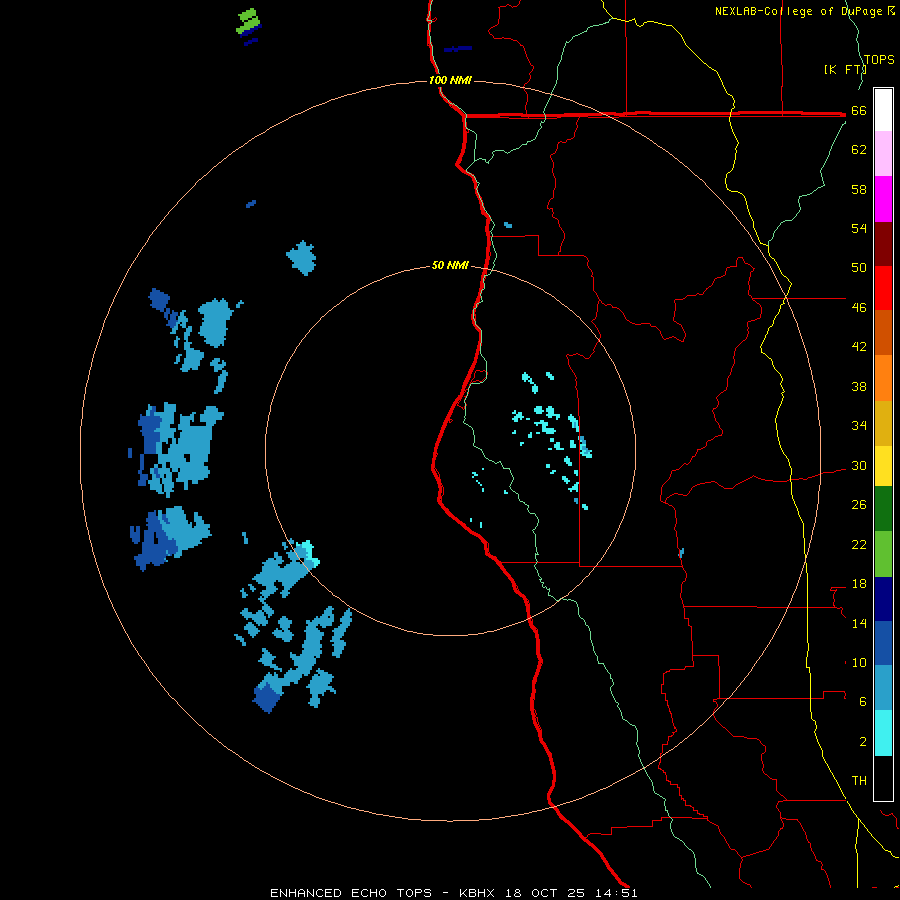Click legend value 50 on the color scale
Screen dimensions: 900x900
(859, 268)
